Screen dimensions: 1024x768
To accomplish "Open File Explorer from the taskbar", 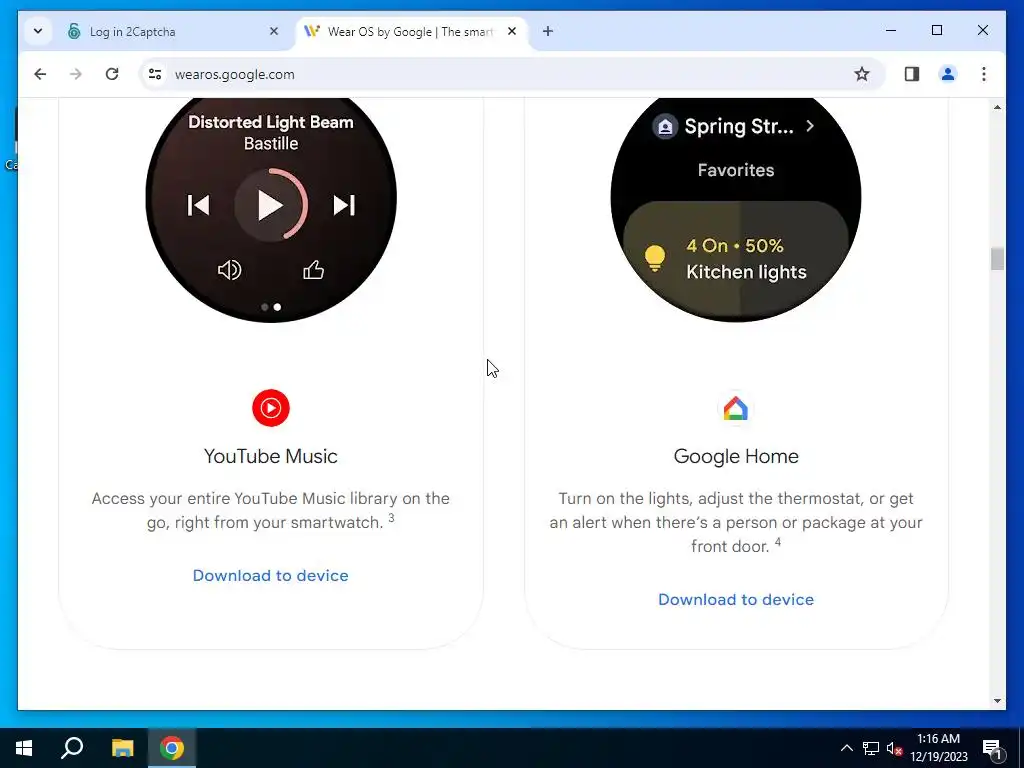I will 122,748.
